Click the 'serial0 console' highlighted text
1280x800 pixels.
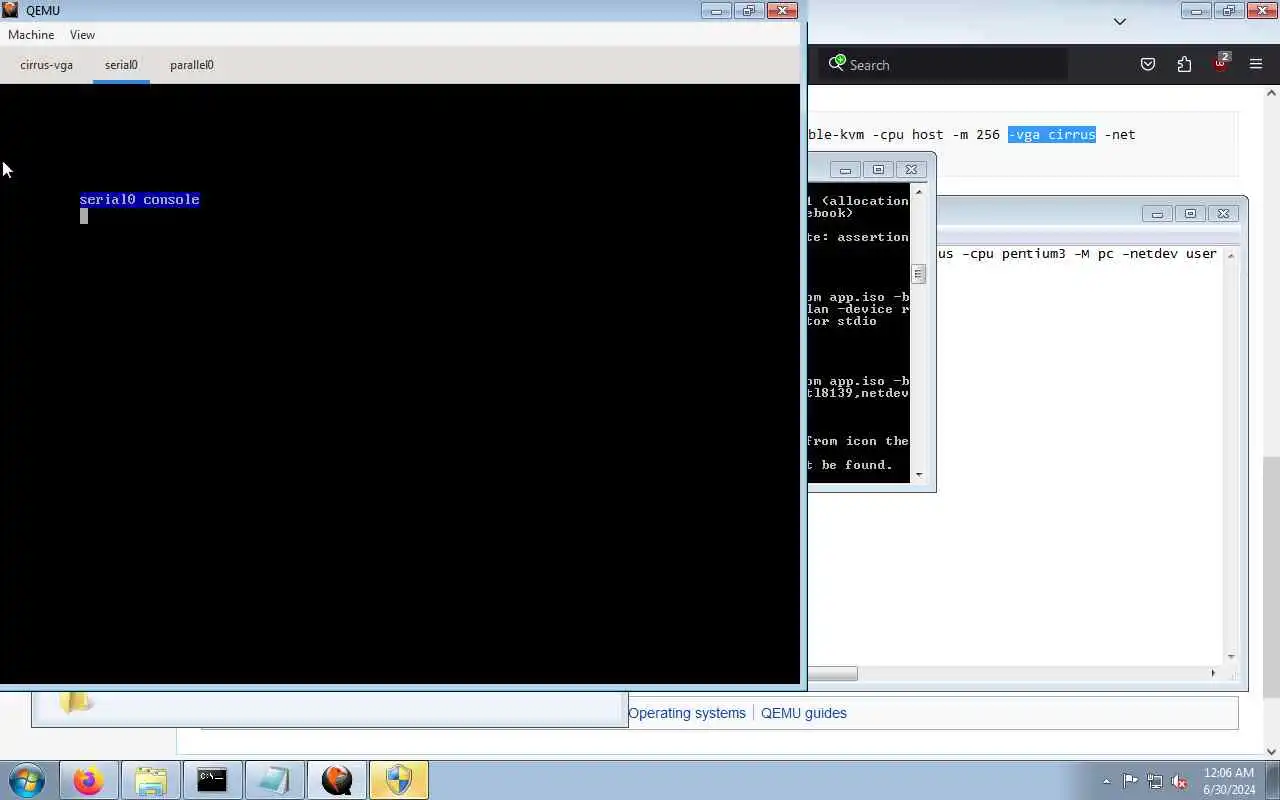pyautogui.click(x=139, y=200)
